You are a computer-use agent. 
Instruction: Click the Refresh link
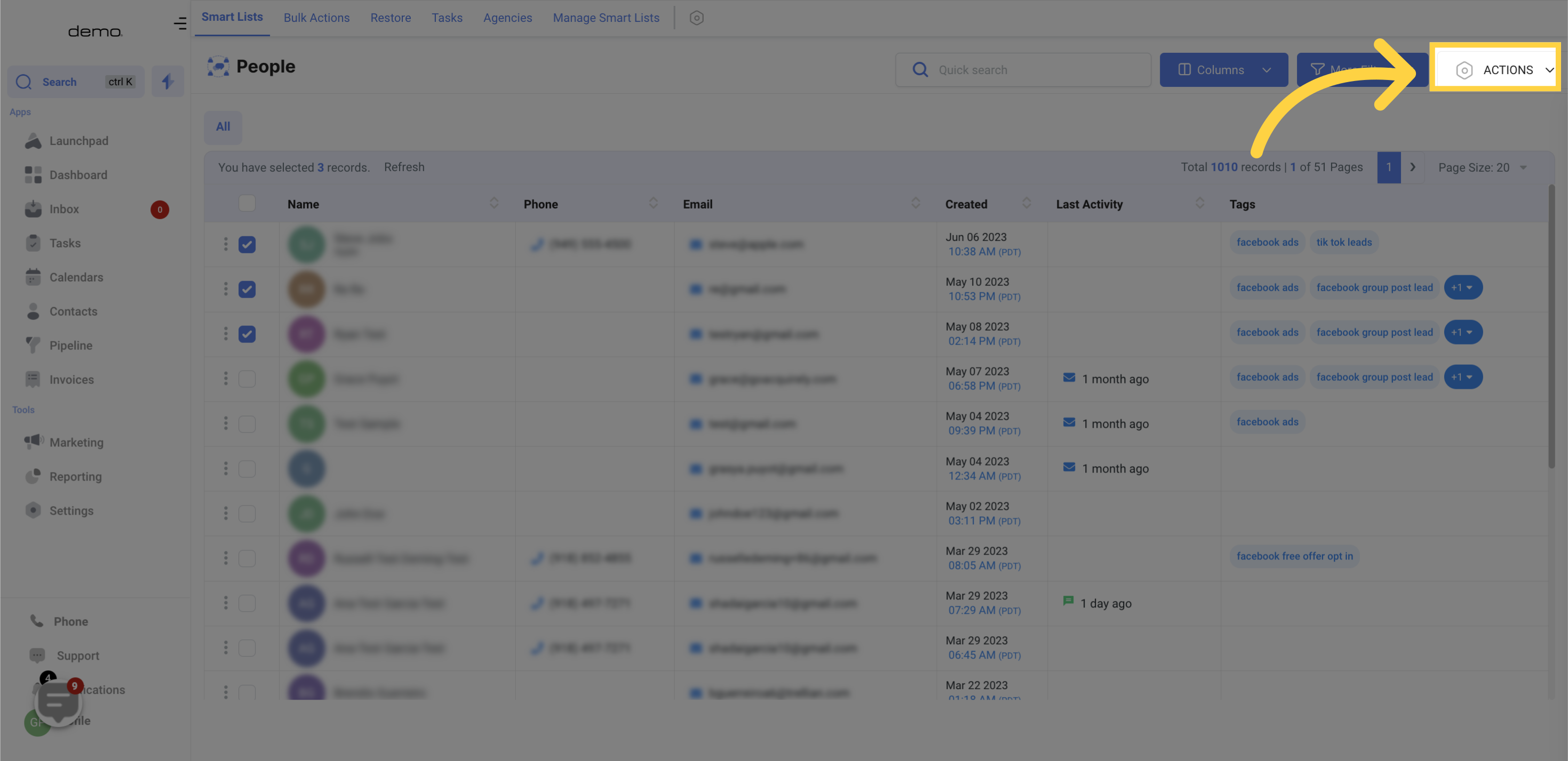click(x=404, y=167)
